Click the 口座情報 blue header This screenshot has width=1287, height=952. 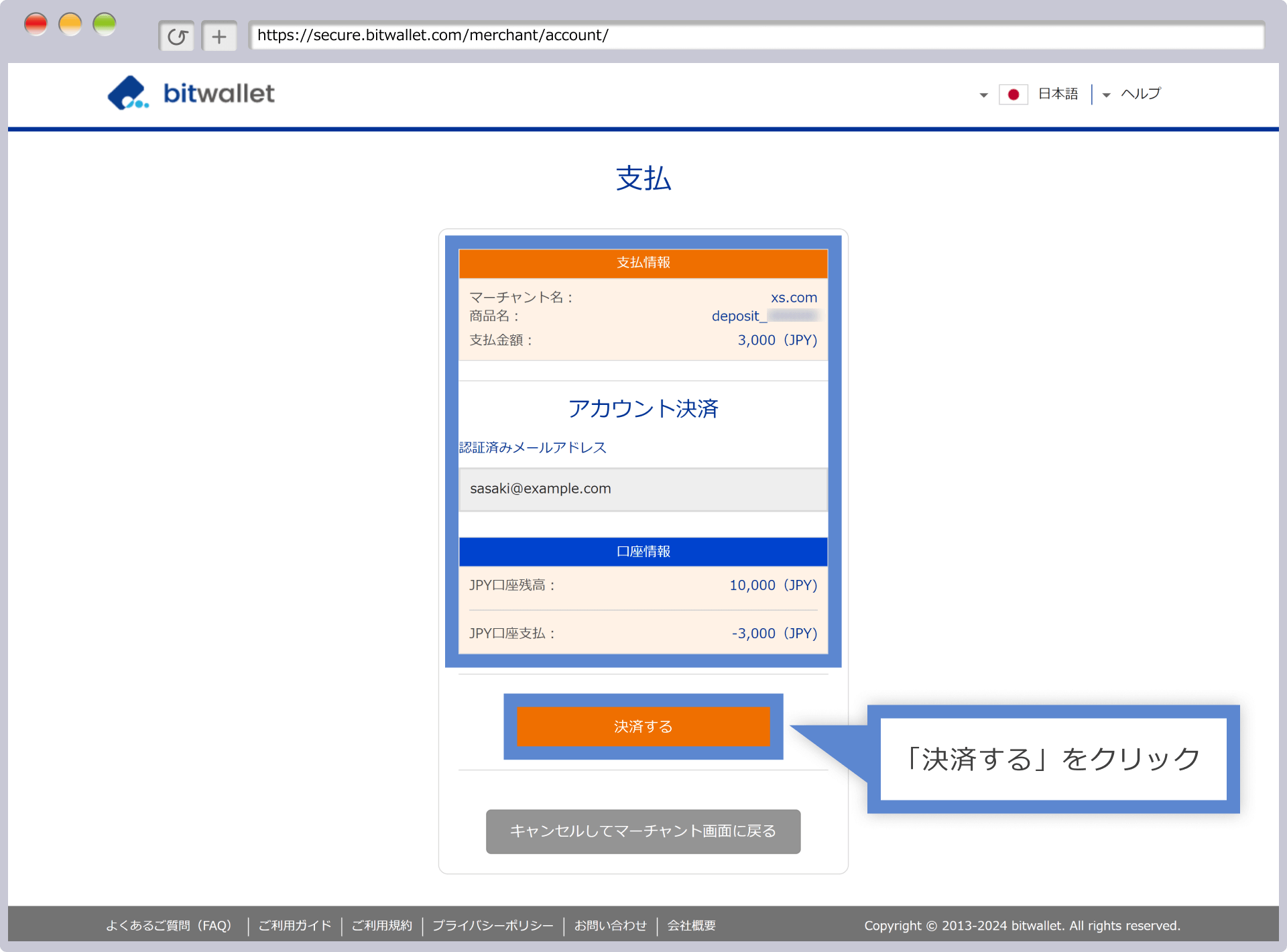(643, 552)
